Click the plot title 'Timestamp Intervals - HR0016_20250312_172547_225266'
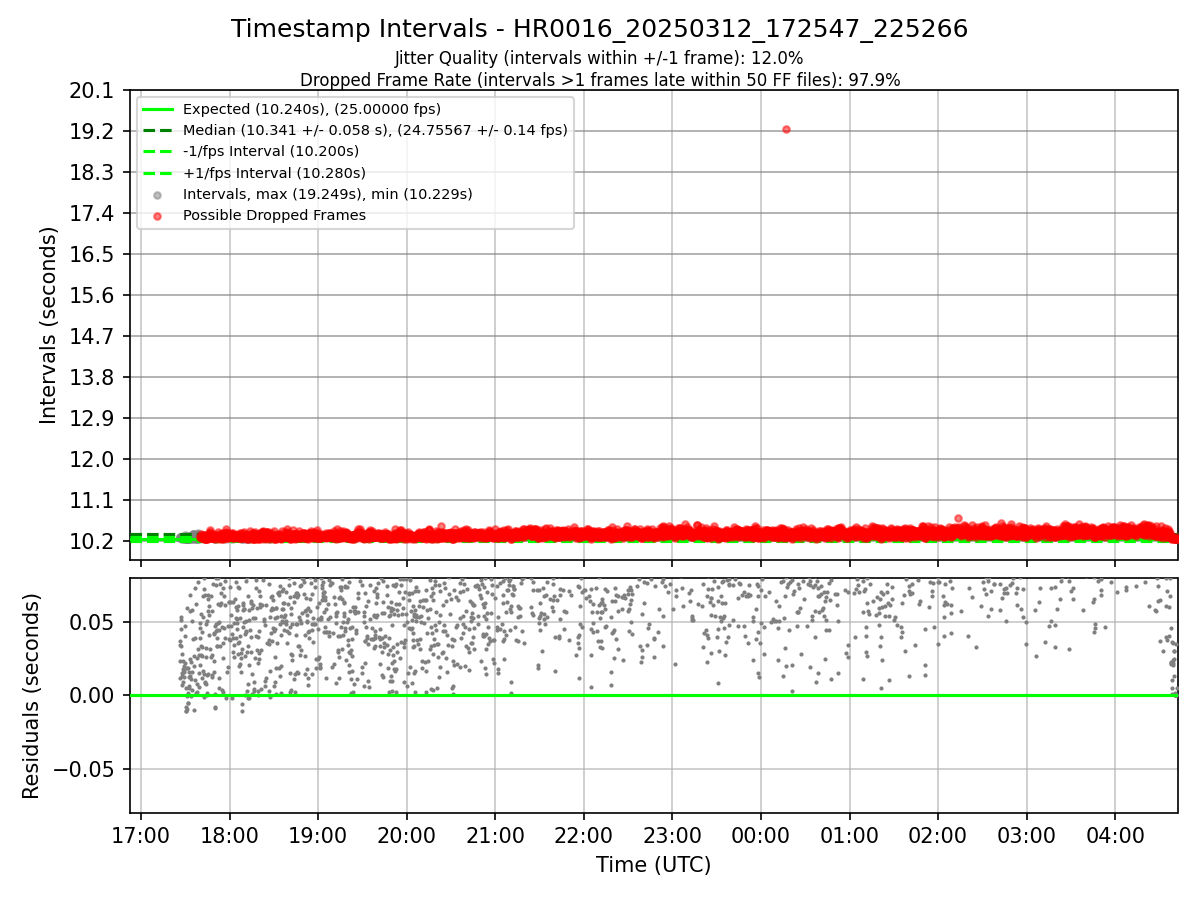The height and width of the screenshot is (900, 1200). (x=599, y=29)
